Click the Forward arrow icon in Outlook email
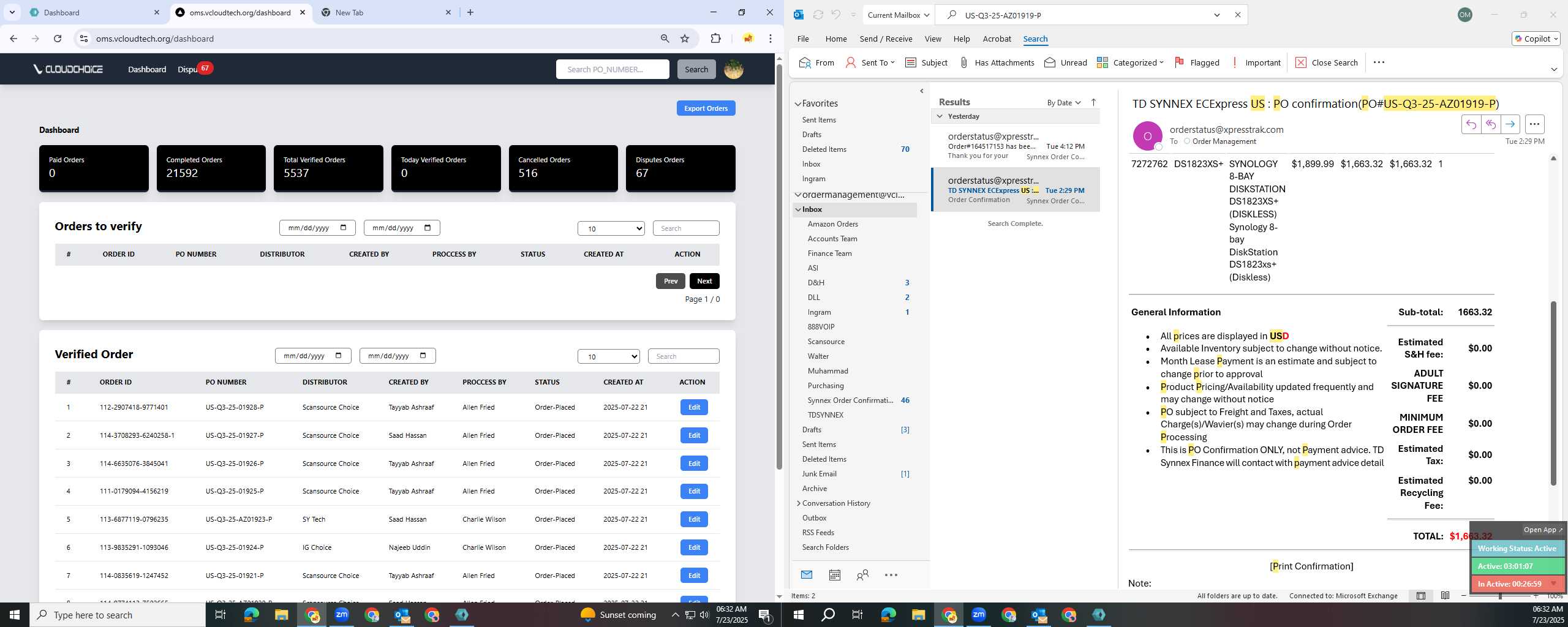 tap(1510, 124)
